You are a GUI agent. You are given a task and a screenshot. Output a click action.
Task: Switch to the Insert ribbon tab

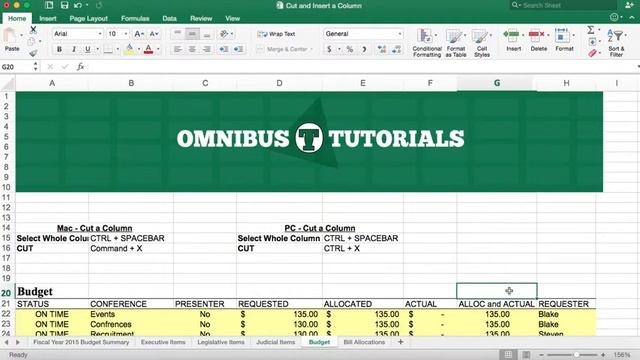[x=48, y=18]
